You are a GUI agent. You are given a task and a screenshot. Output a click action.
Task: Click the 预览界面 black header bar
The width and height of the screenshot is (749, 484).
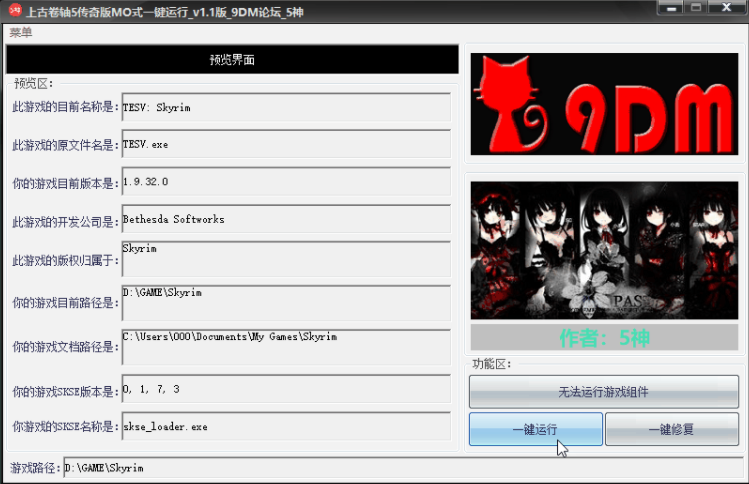tap(232, 59)
